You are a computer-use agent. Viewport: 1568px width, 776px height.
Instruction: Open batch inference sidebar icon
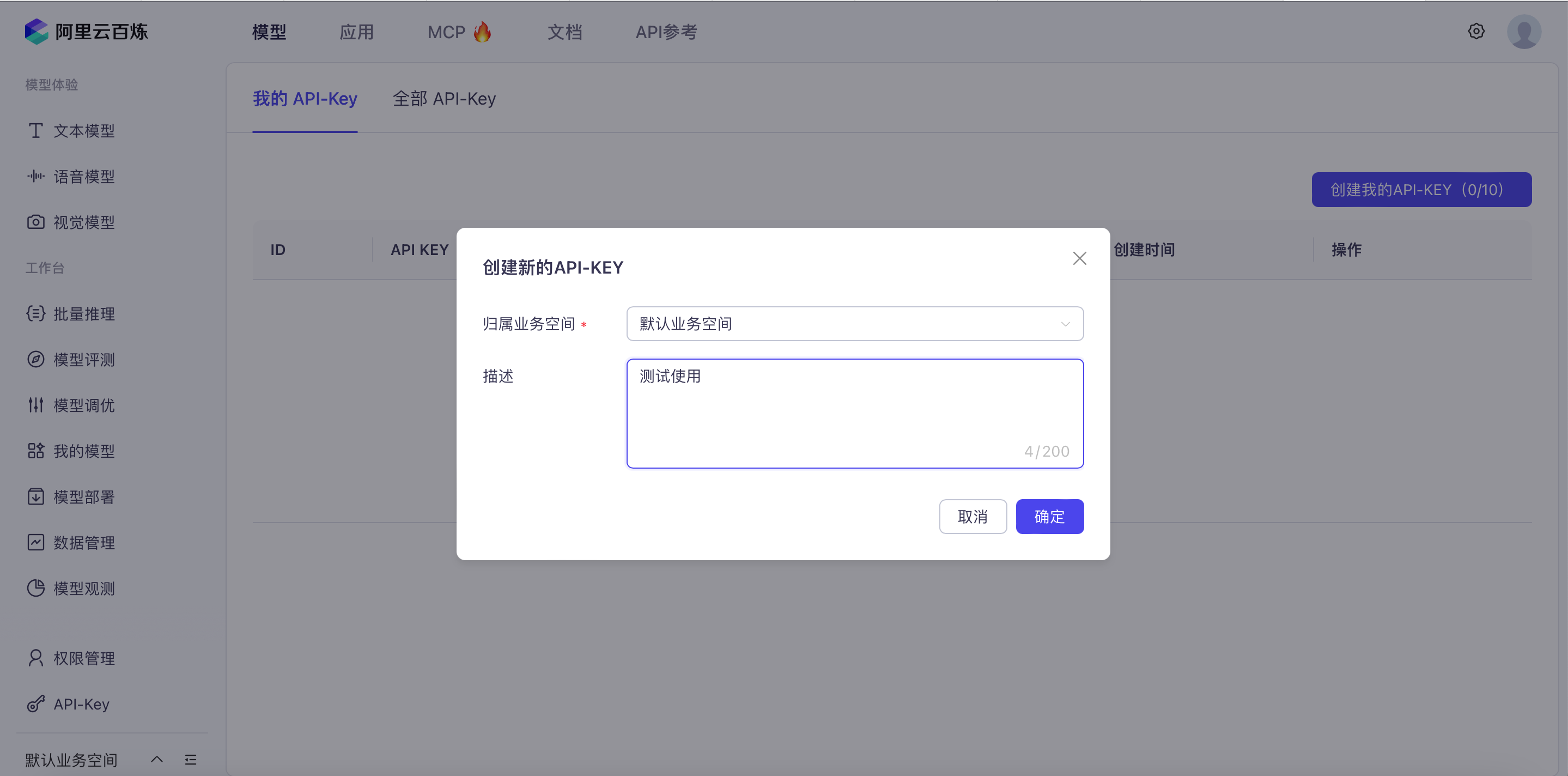pyautogui.click(x=35, y=313)
